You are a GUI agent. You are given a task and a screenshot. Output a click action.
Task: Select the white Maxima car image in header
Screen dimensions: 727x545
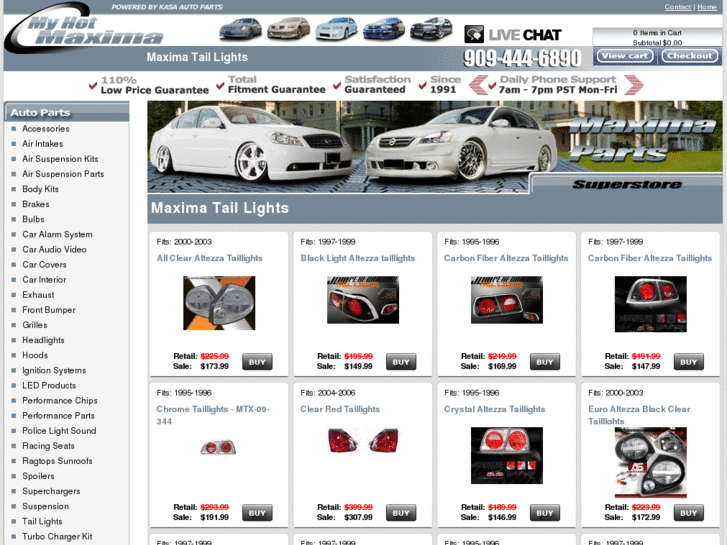tap(337, 28)
